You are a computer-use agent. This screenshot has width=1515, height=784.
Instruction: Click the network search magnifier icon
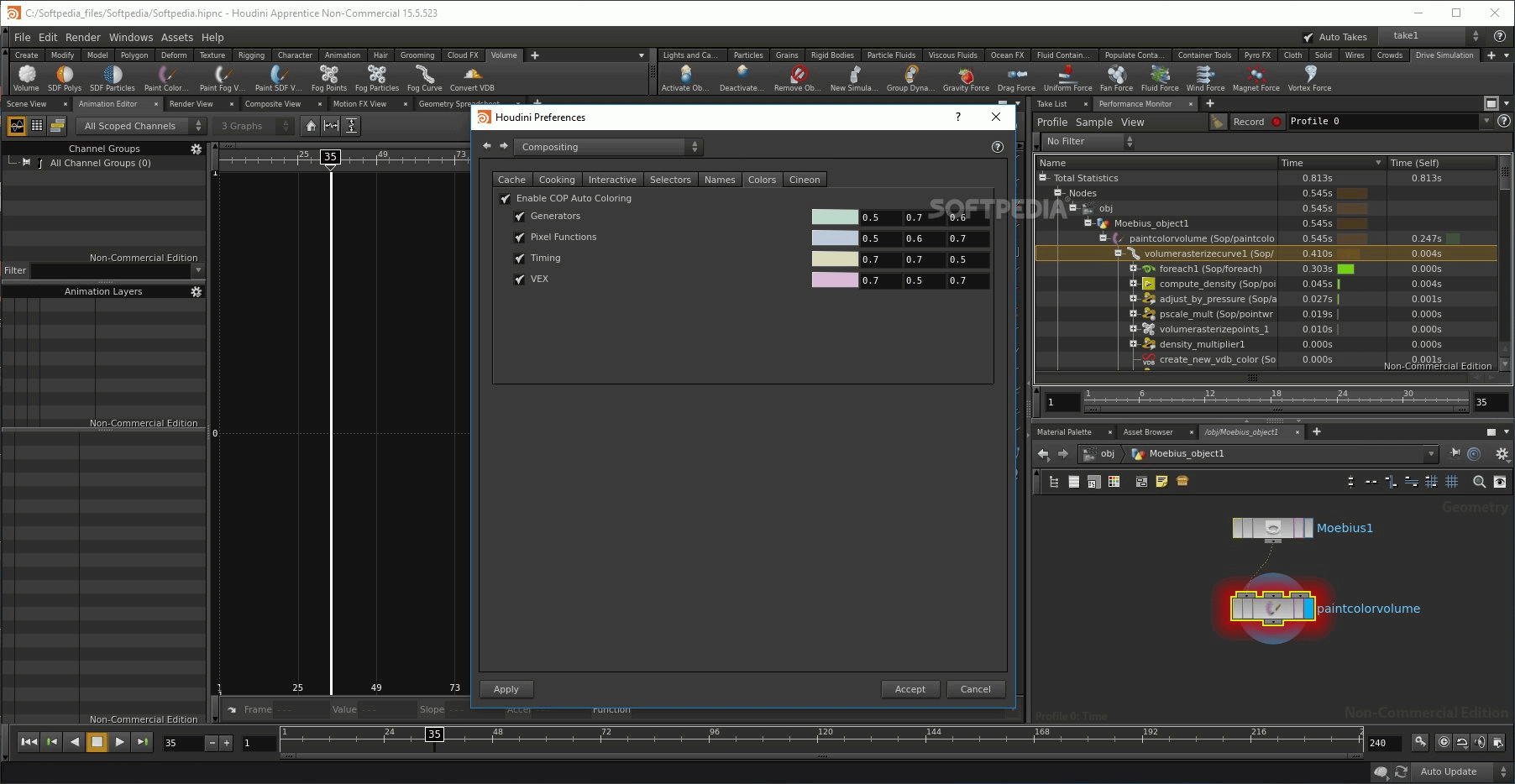[x=1479, y=482]
